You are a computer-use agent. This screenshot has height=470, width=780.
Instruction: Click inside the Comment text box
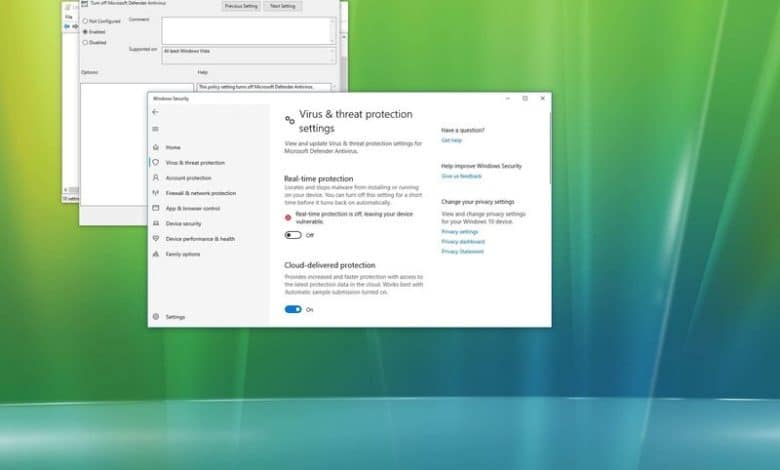point(245,31)
